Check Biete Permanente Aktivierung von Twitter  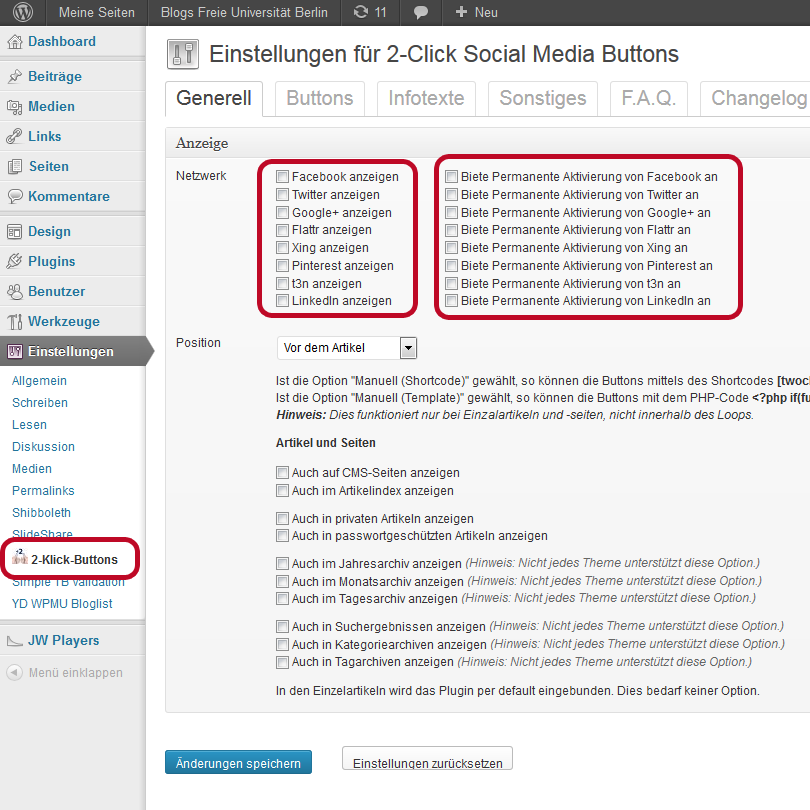452,195
